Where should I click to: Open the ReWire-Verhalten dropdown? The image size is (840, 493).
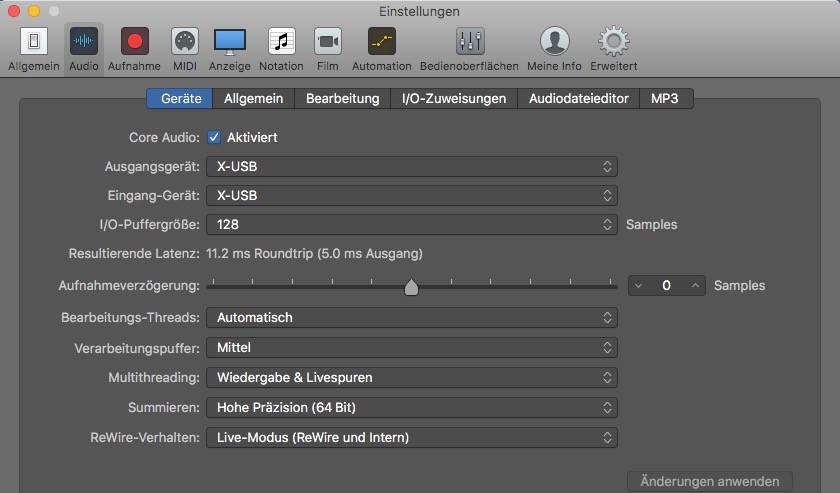point(411,437)
